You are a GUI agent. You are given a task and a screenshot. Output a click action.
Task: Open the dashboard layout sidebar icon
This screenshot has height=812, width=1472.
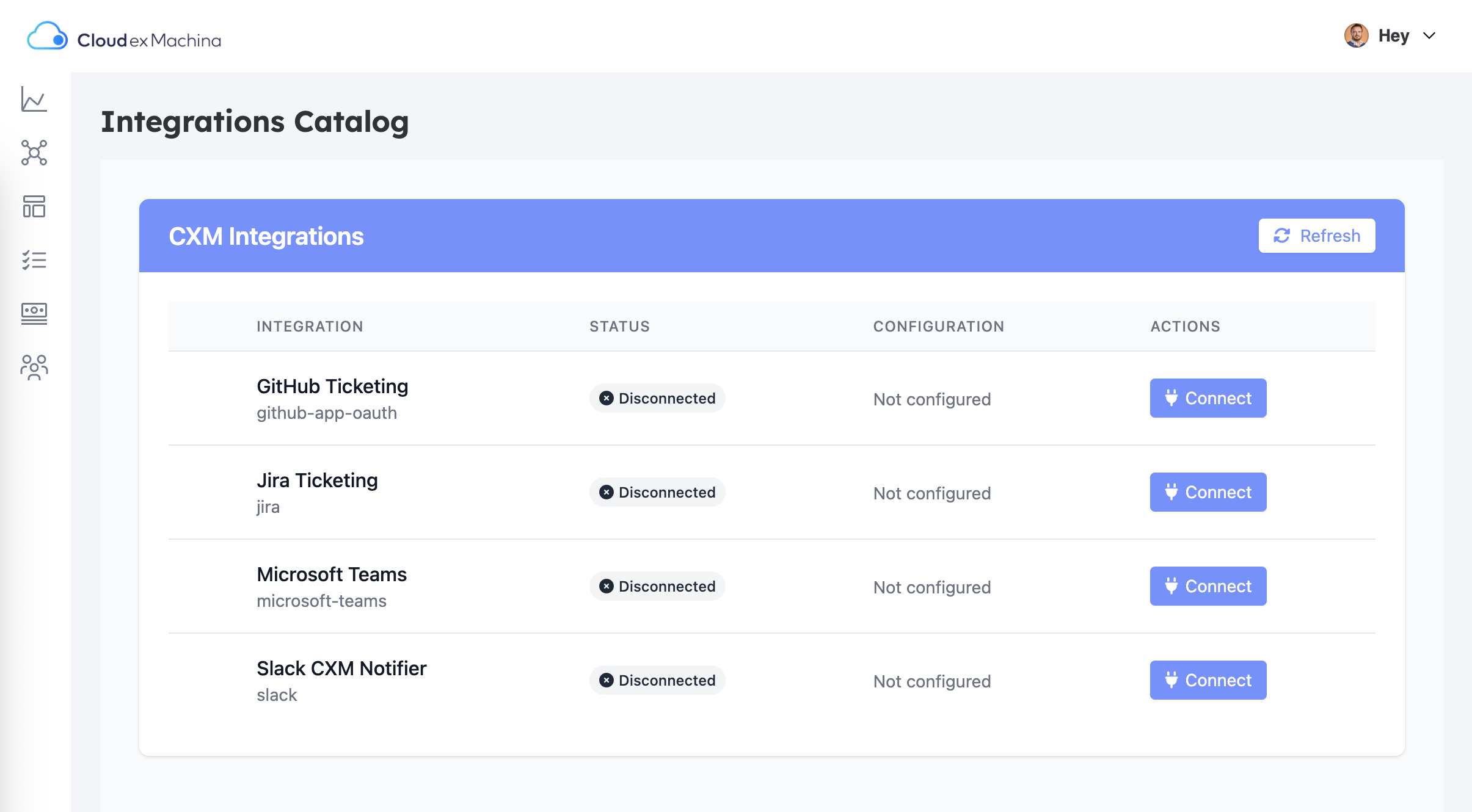[x=34, y=206]
